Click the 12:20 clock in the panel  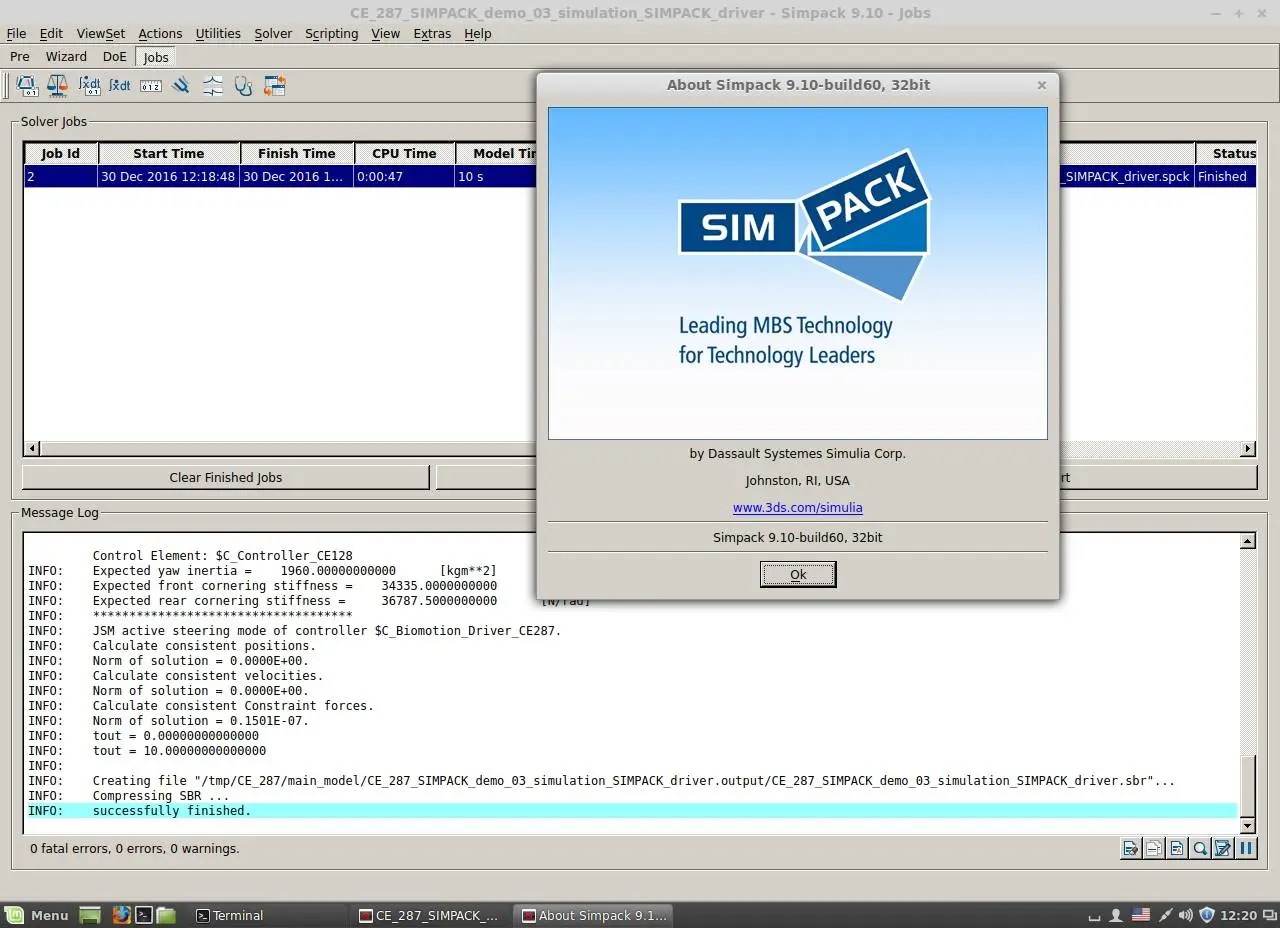pyautogui.click(x=1239, y=915)
